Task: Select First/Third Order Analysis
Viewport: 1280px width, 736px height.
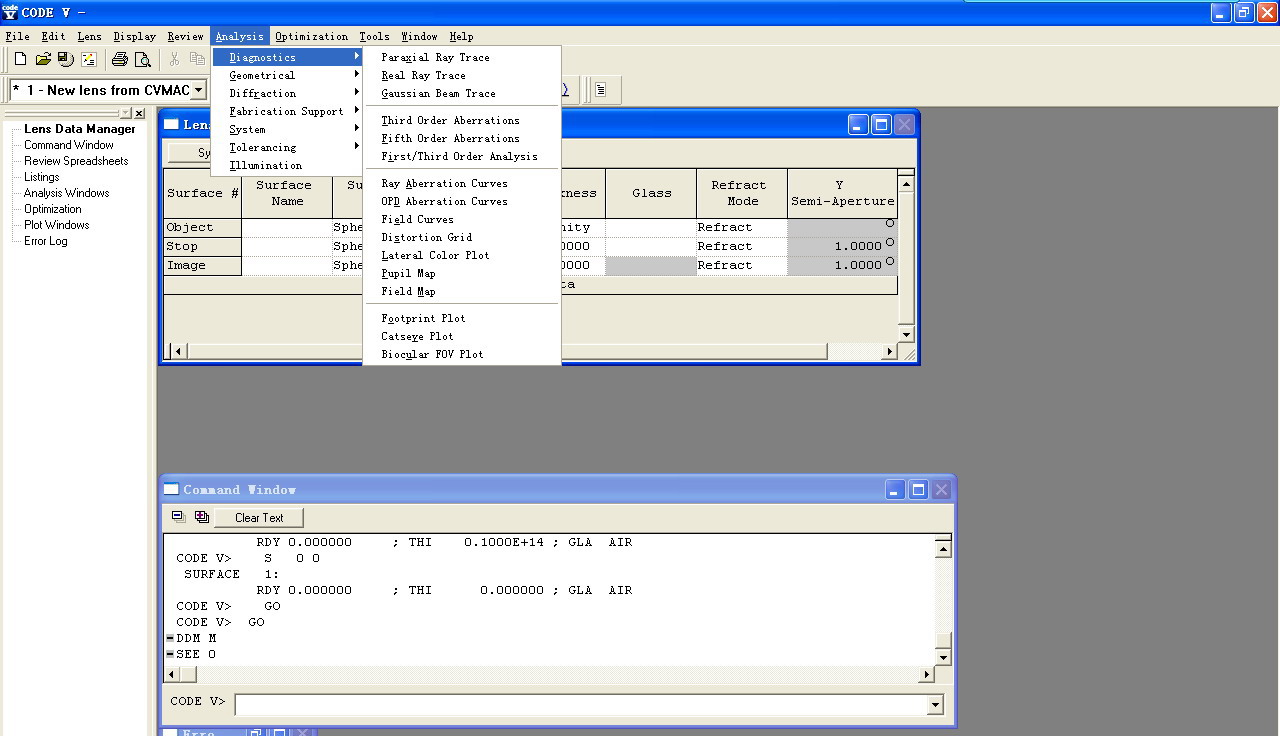Action: 462,156
